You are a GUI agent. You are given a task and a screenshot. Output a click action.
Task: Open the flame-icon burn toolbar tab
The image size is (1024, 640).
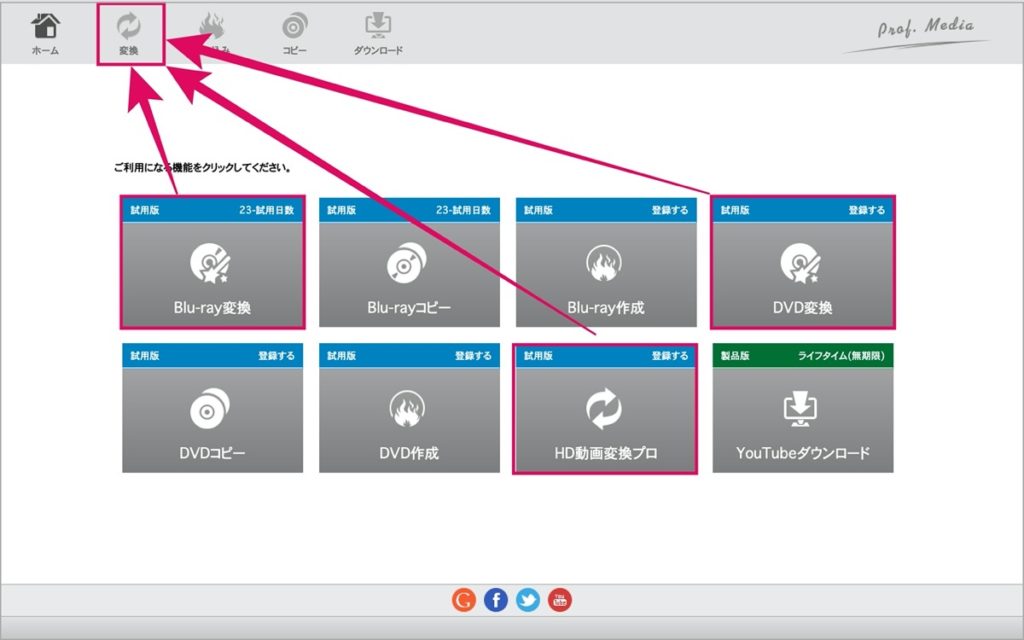pos(213,33)
